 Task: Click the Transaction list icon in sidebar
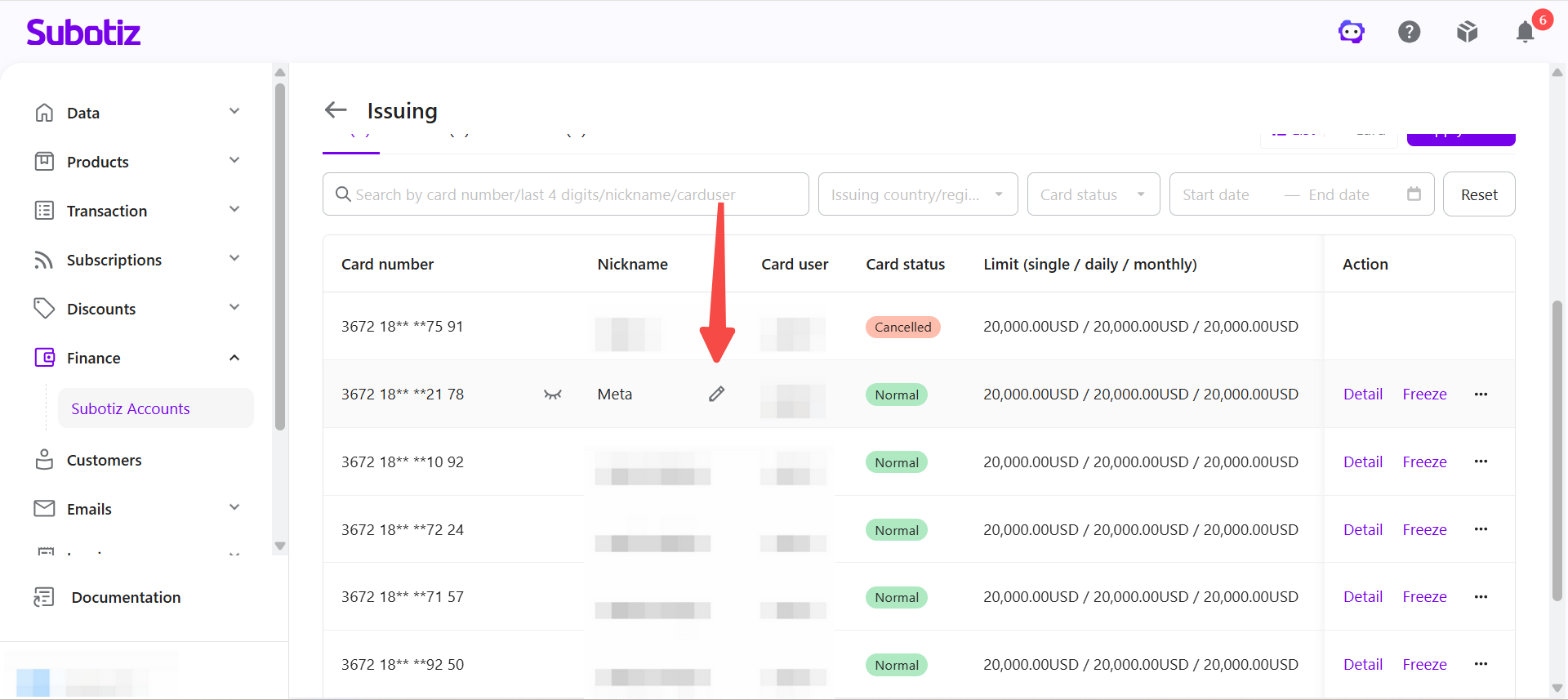(x=44, y=211)
